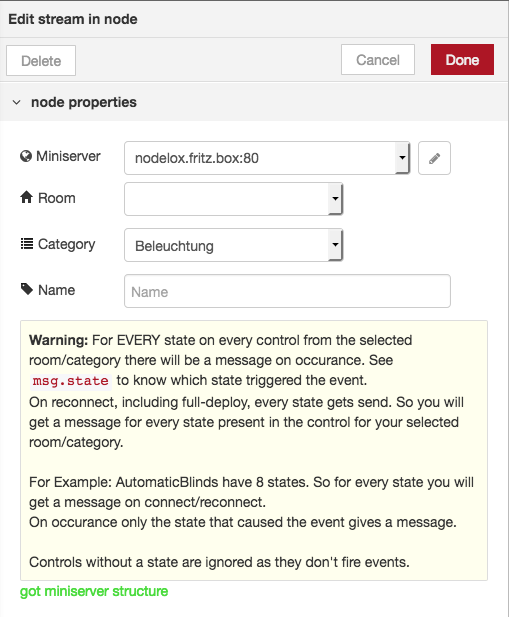Click the node properties header label
This screenshot has height=617, width=509.
tap(84, 102)
